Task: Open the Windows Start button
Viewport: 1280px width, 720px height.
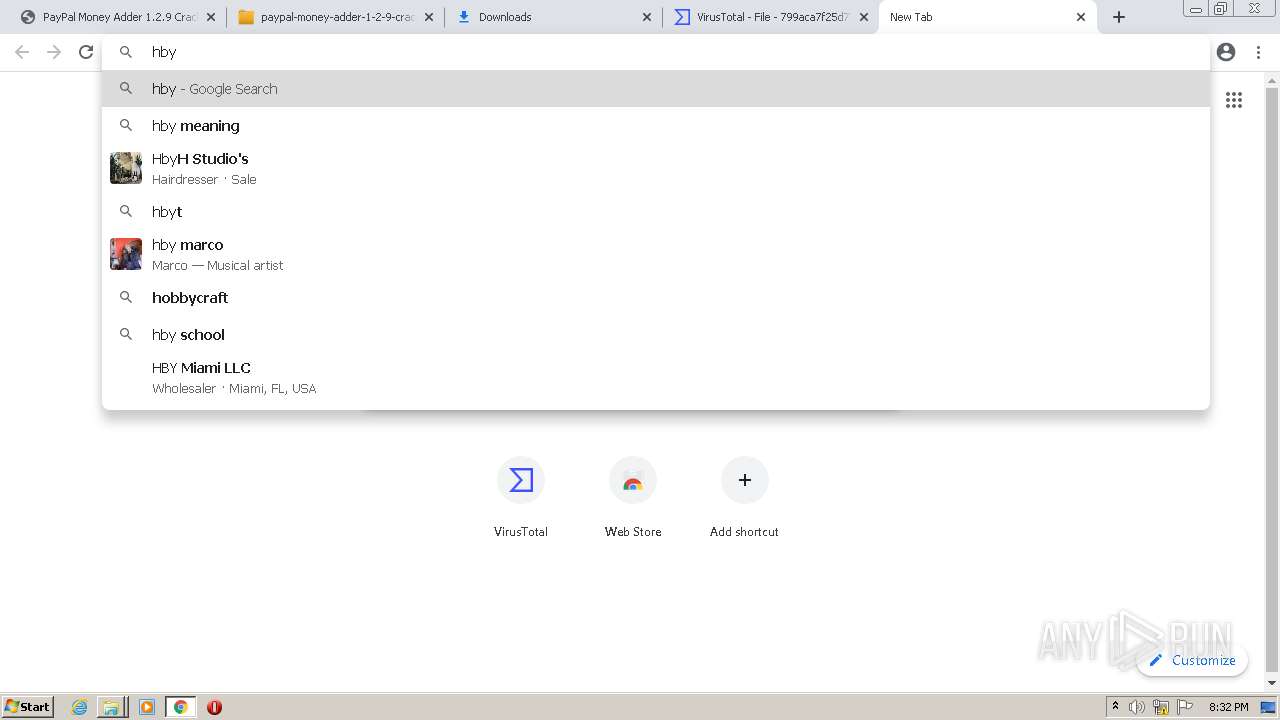Action: tap(28, 706)
